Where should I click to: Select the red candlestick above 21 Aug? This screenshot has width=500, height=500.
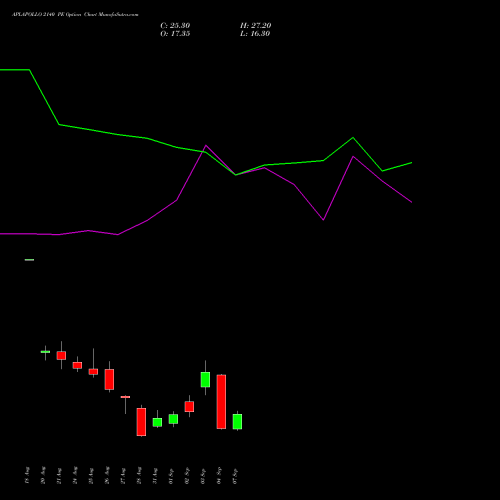[x=61, y=355]
